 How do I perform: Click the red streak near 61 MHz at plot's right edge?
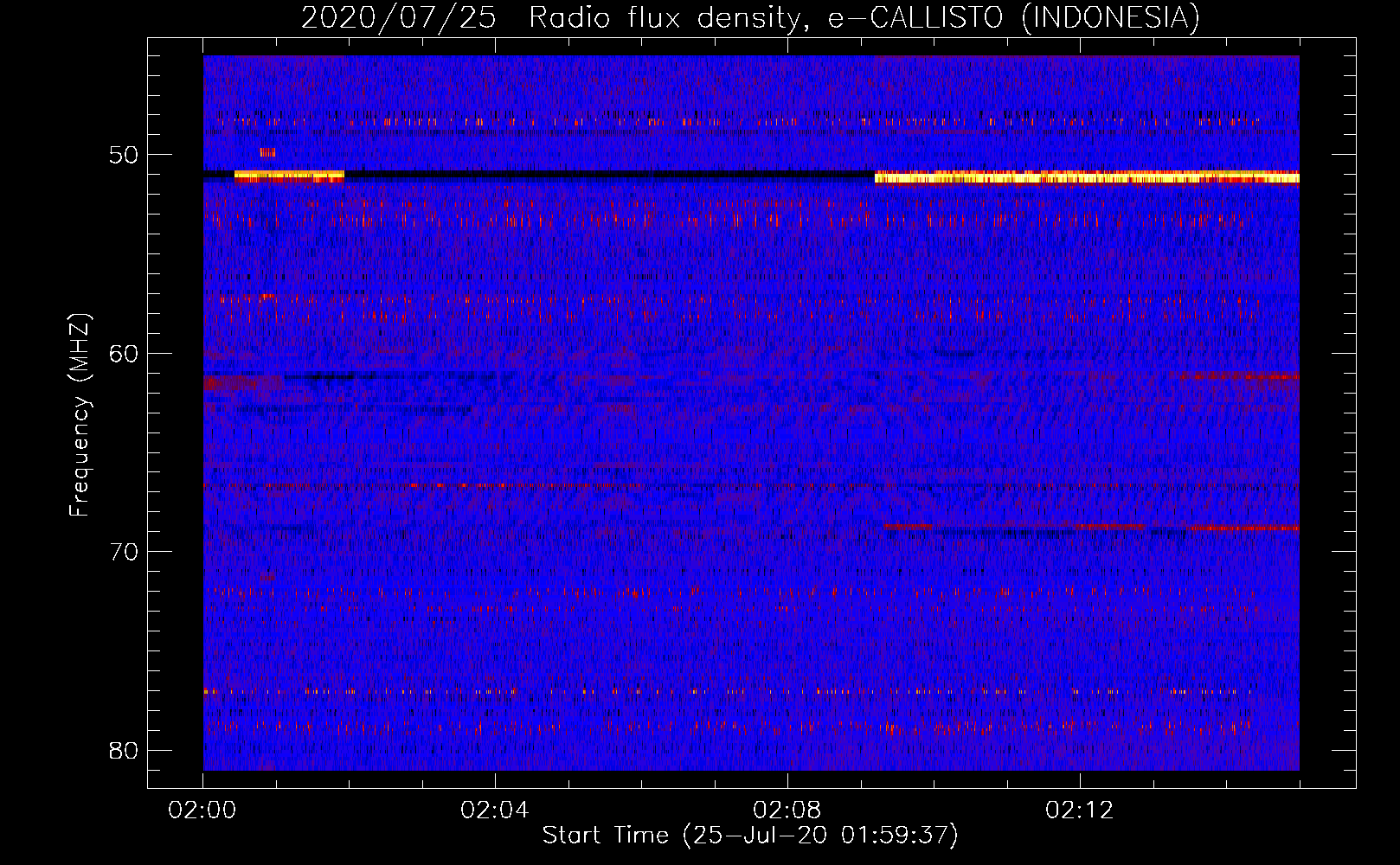[x=1239, y=376]
